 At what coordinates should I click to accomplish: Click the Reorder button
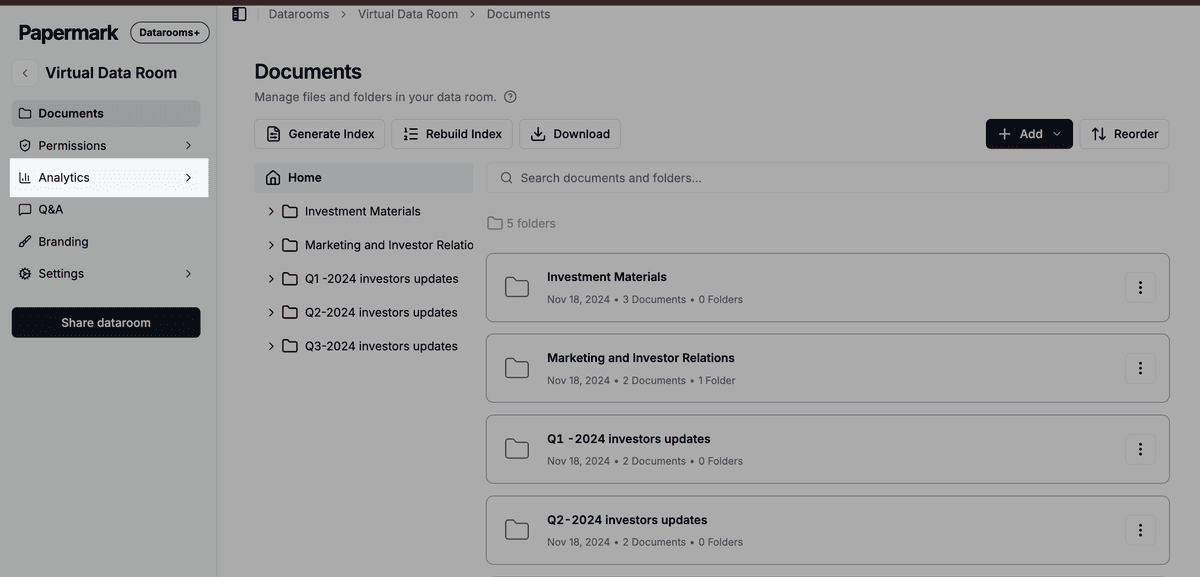1124,134
